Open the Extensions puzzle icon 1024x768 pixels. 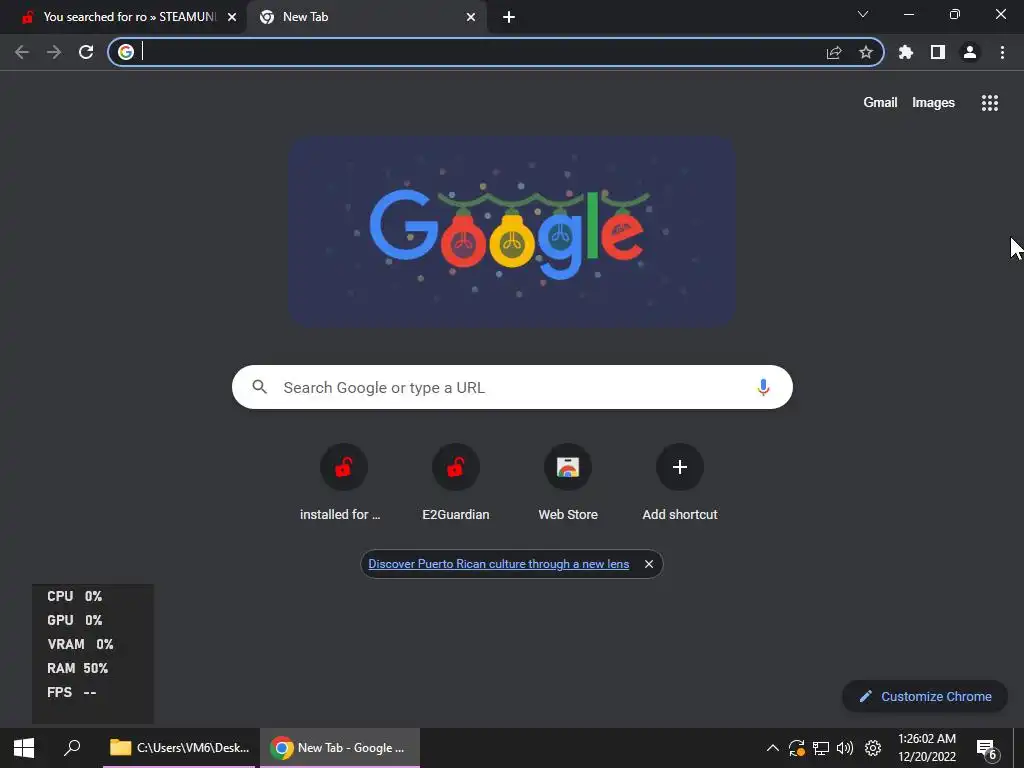(x=906, y=52)
